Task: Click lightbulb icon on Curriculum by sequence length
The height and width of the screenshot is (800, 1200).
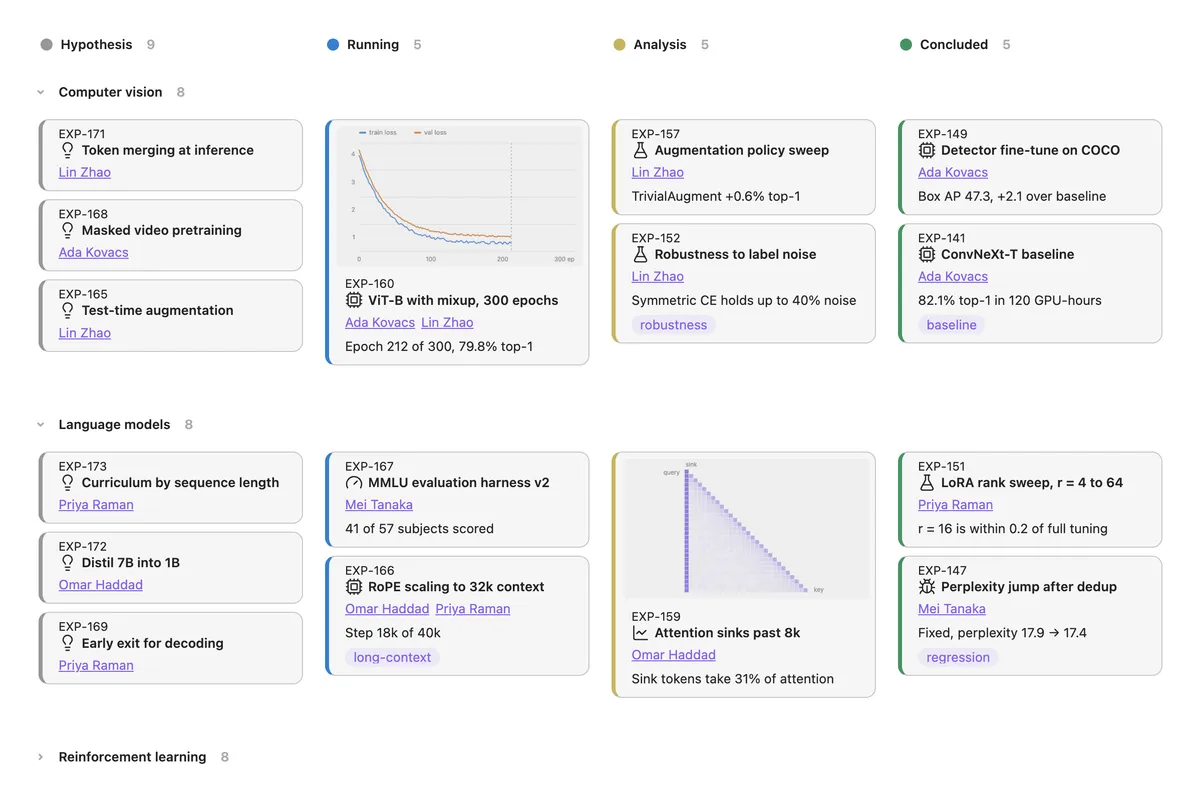Action: pos(68,482)
